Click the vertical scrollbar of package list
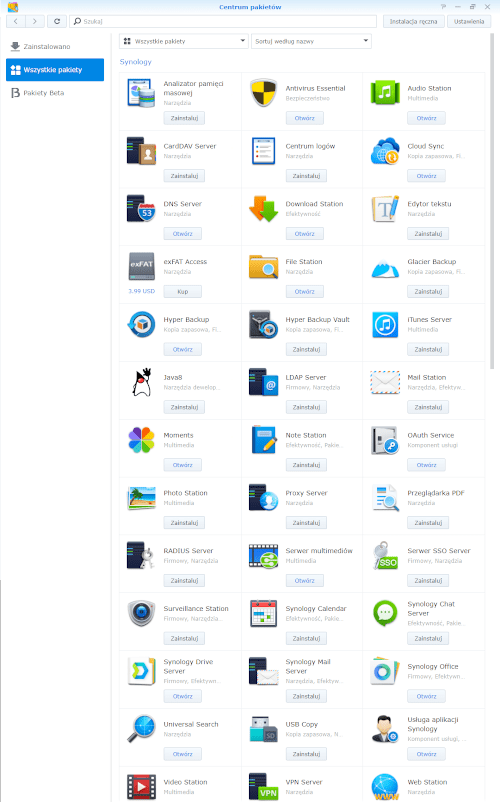Viewport: 500px width, 802px height. (x=492, y=202)
